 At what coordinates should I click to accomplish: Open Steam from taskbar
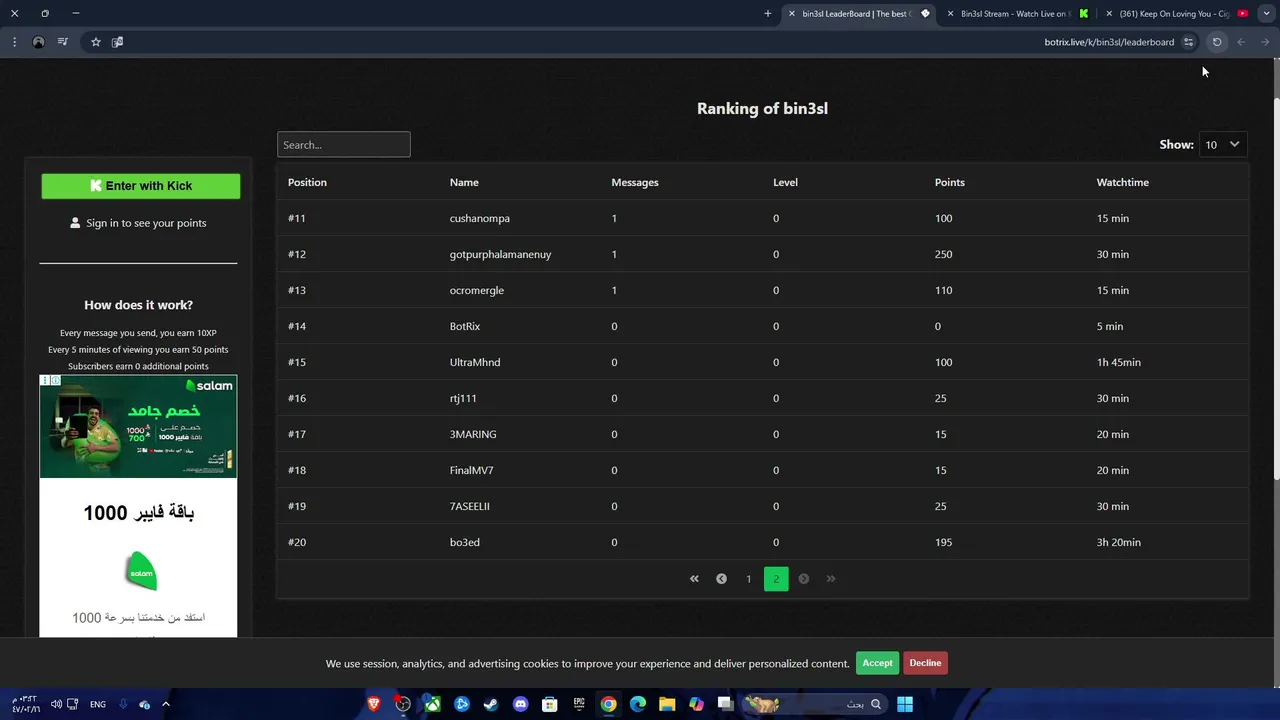click(491, 704)
